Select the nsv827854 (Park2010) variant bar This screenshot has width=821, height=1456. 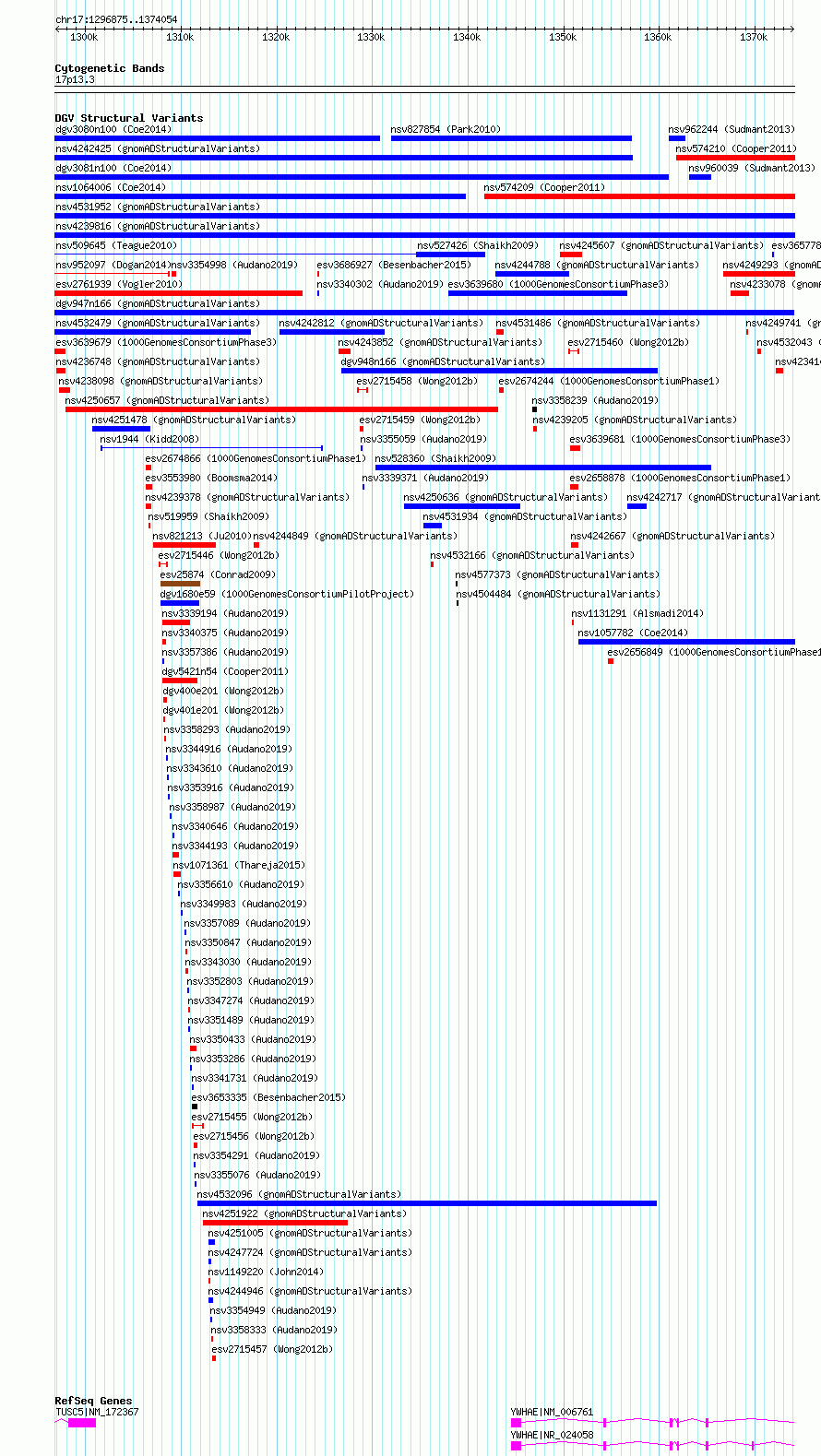(511, 138)
